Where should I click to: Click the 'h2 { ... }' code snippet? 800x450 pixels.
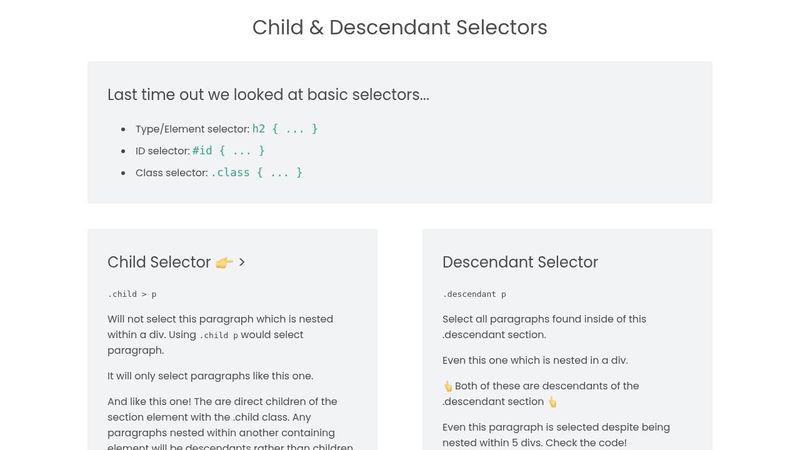pyautogui.click(x=285, y=129)
